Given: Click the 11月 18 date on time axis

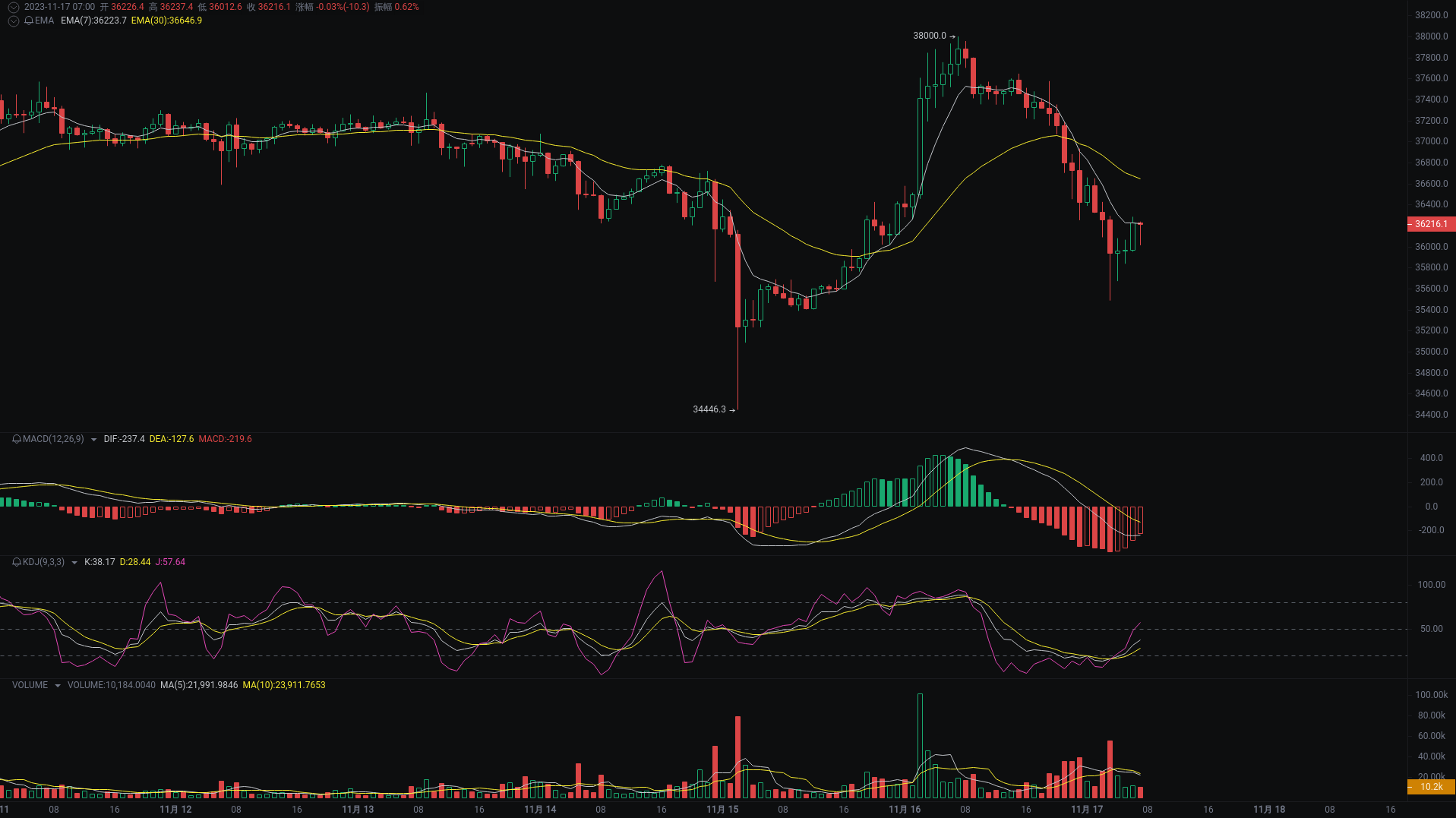Looking at the screenshot, I should point(1269,810).
